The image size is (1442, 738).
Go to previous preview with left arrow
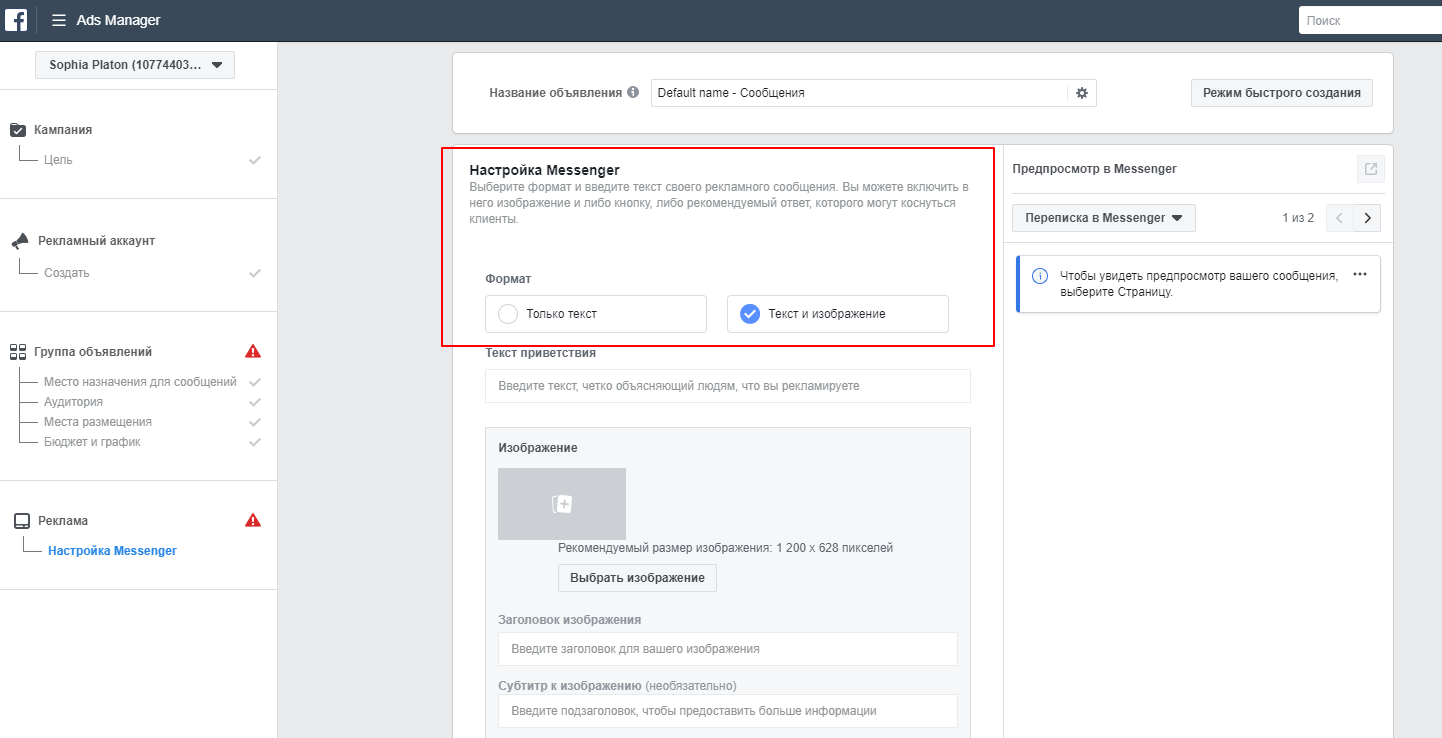(x=1340, y=218)
